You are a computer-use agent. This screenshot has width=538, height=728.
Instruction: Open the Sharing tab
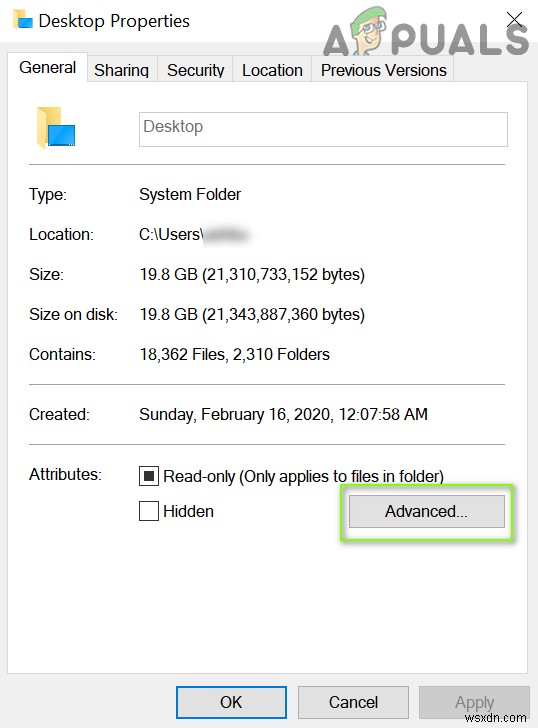pyautogui.click(x=122, y=70)
